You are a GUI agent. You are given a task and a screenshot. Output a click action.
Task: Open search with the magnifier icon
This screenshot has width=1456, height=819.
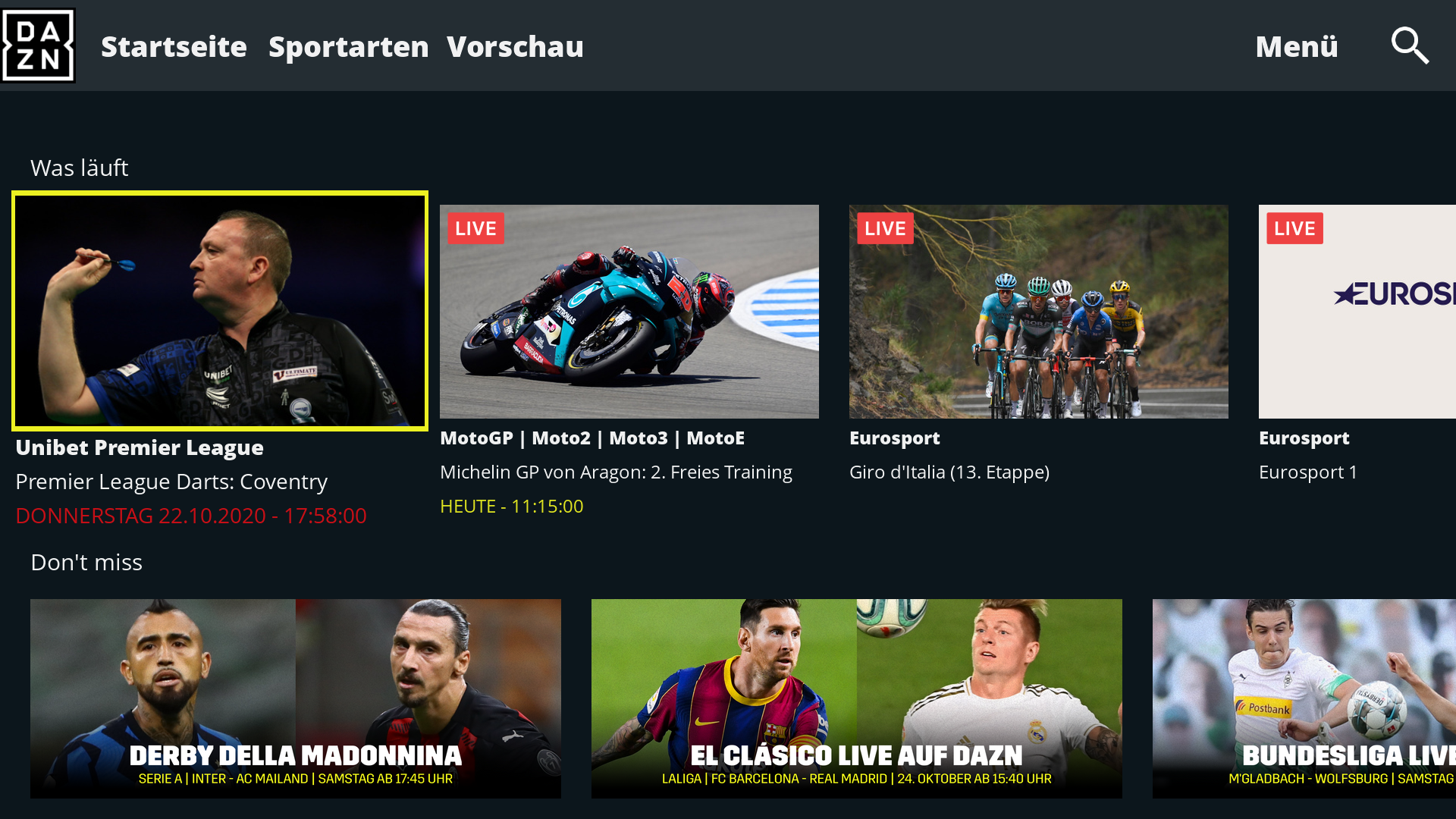click(1410, 45)
